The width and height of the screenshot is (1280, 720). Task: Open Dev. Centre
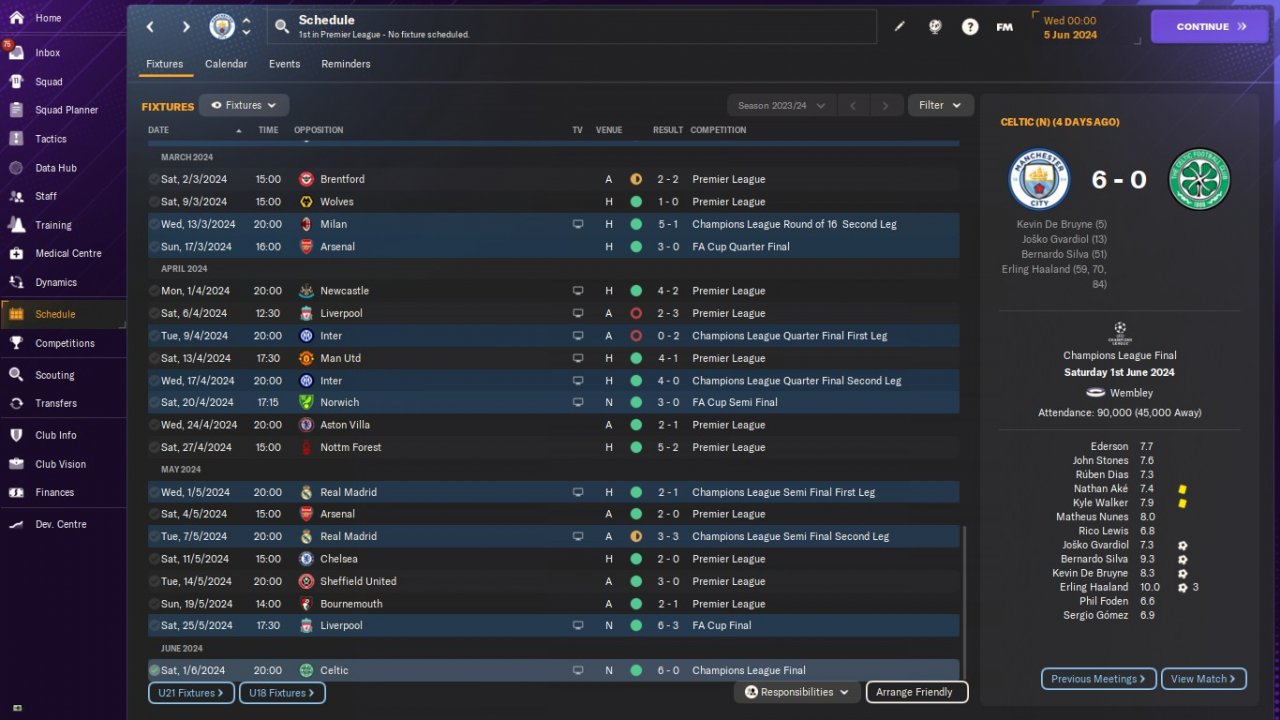[x=61, y=524]
